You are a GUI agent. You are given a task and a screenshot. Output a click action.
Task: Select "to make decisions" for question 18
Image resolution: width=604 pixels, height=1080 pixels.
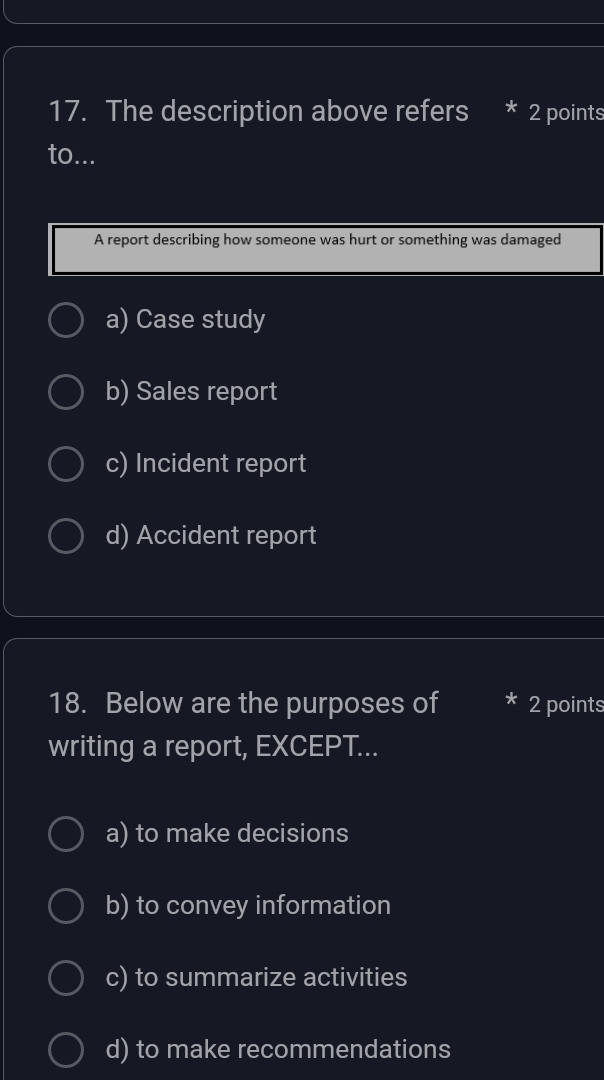click(x=65, y=833)
